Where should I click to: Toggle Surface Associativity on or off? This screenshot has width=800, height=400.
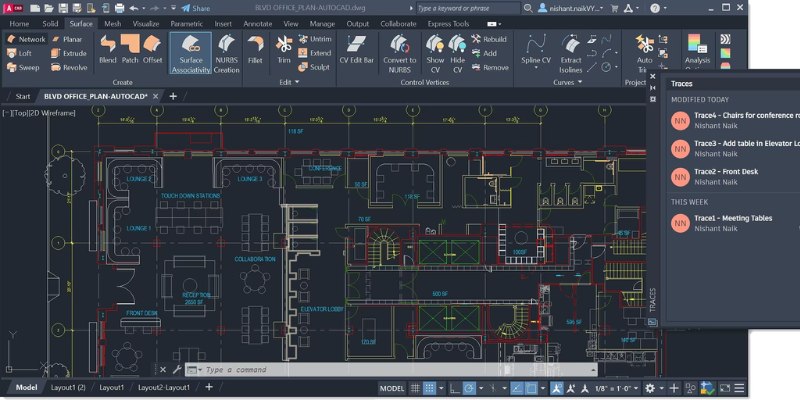190,50
